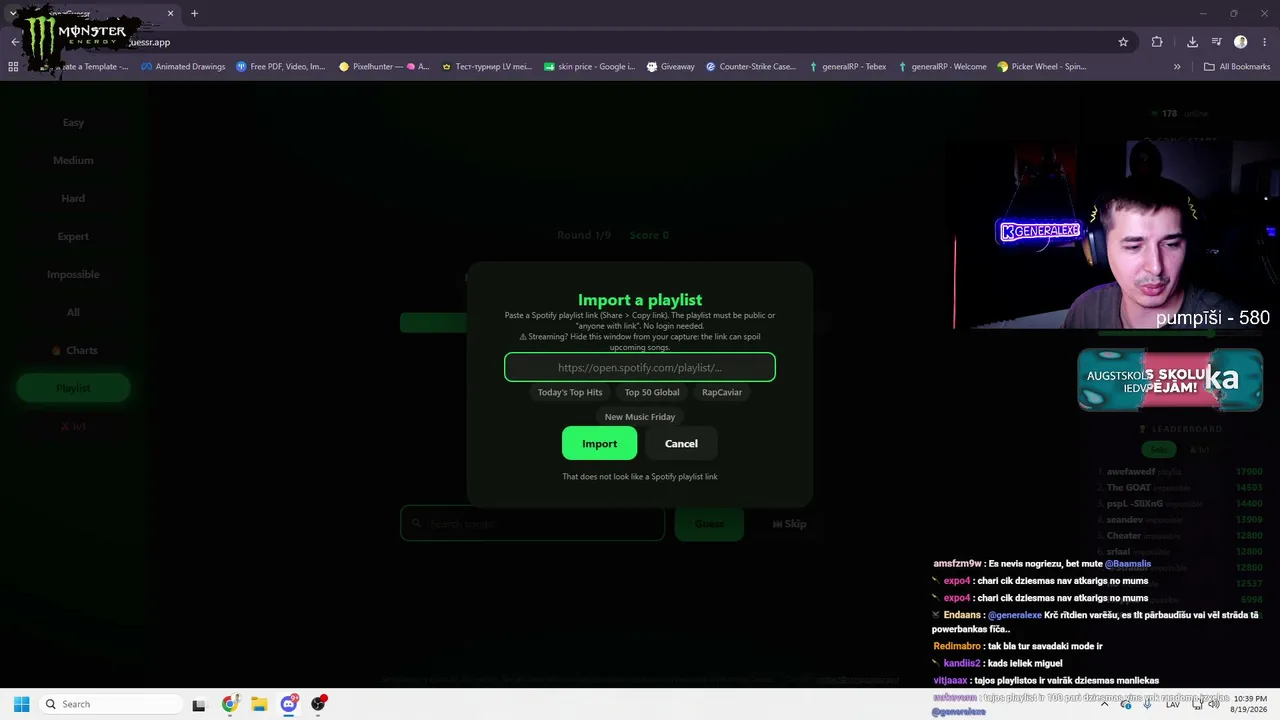Open the Chrome downloads icon
This screenshot has width=1280, height=720.
click(1192, 42)
